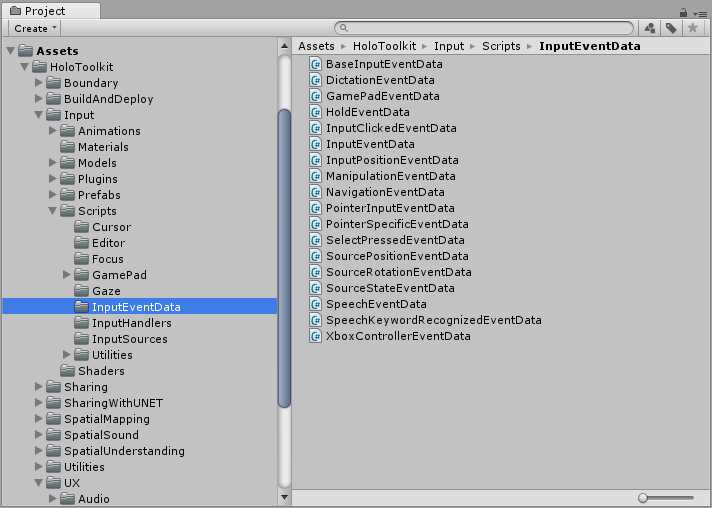Image resolution: width=712 pixels, height=508 pixels.
Task: Expand the Utilities folder under Scripts
Action: [67, 355]
